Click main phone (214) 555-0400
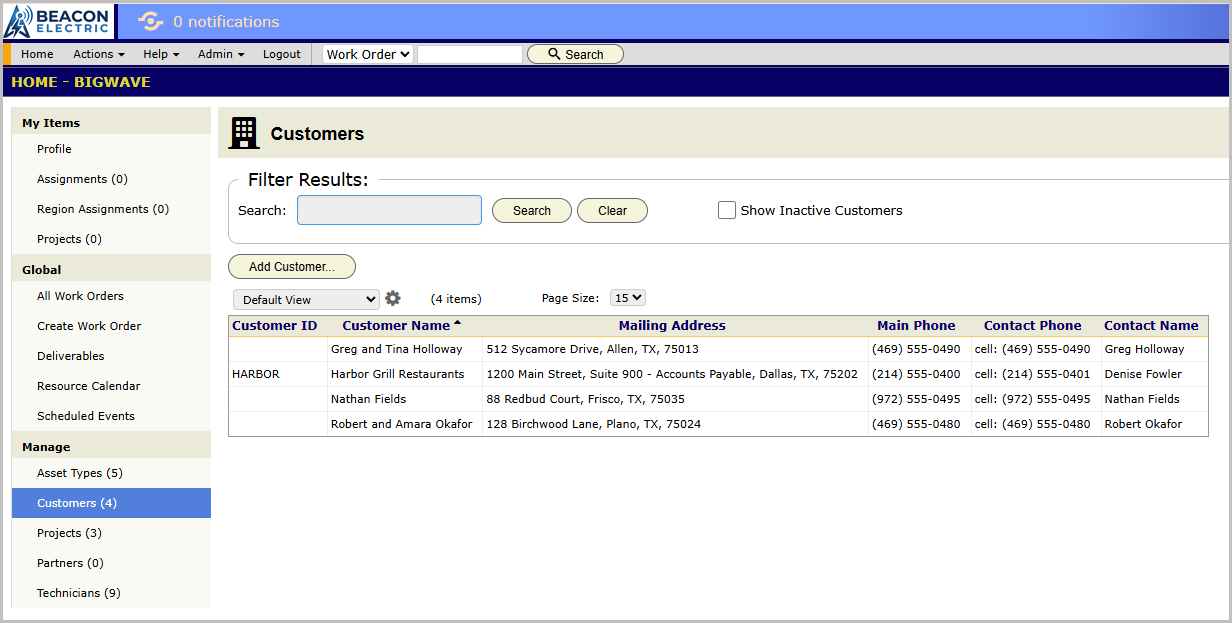Viewport: 1232px width, 623px height. [x=916, y=374]
